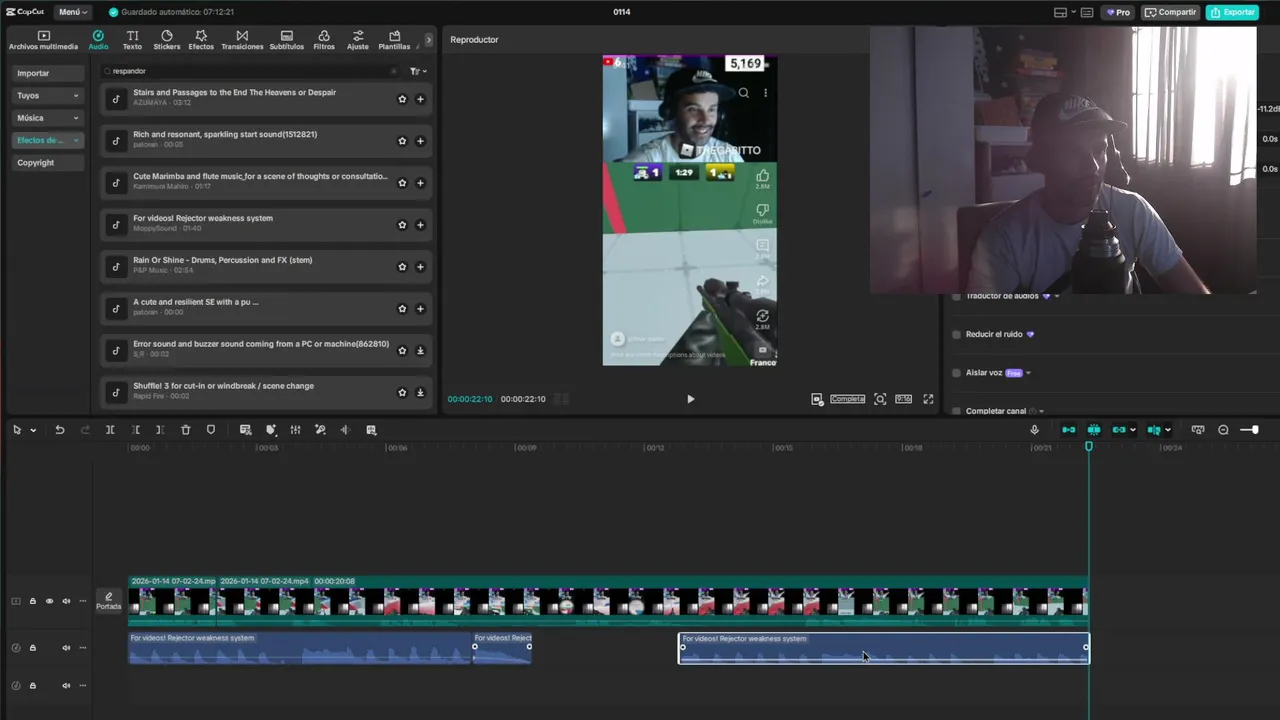
Task: Click the Pro upgrade button
Action: point(1117,12)
